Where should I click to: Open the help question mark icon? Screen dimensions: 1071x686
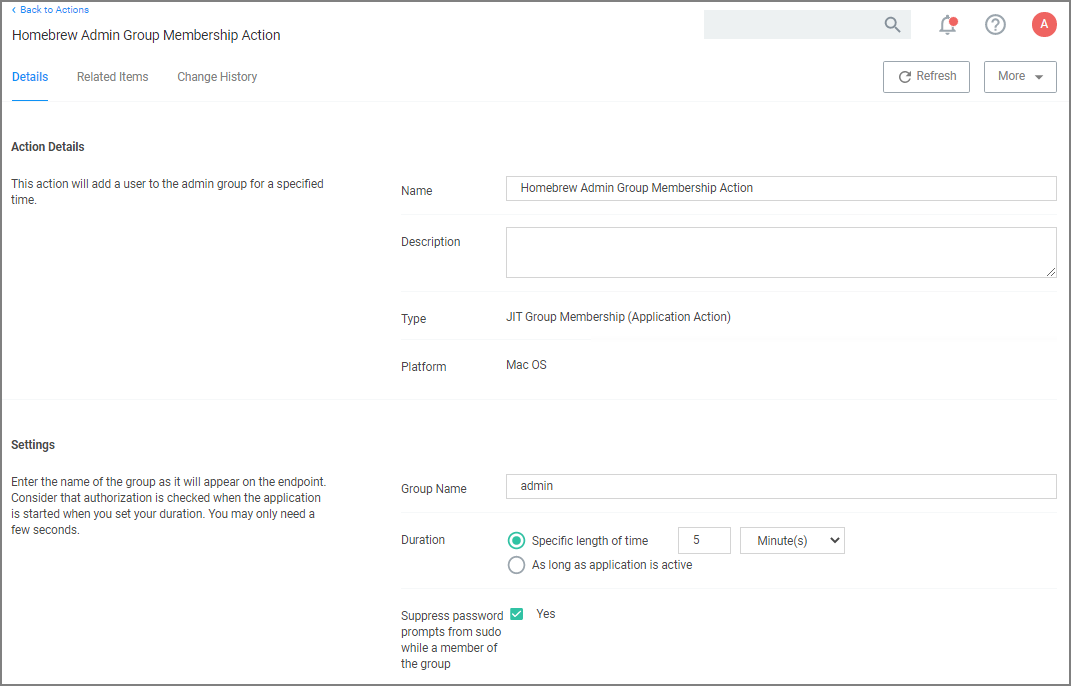995,25
